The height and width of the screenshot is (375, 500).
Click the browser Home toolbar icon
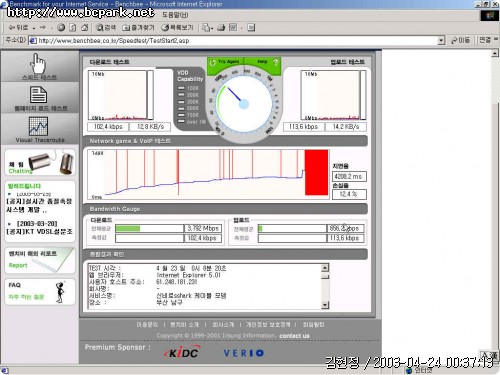click(85, 28)
